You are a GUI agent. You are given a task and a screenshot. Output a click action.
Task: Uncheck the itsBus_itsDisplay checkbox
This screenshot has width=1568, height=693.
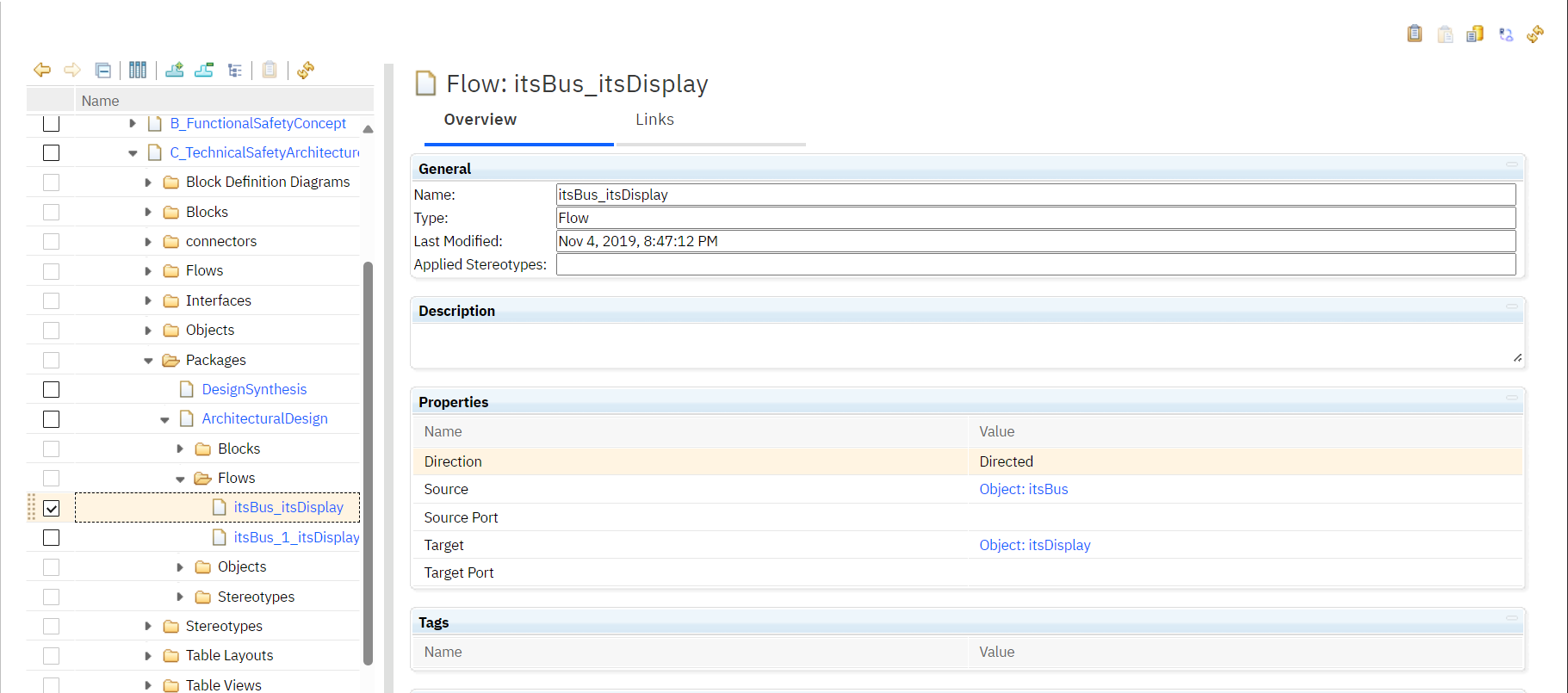[52, 508]
